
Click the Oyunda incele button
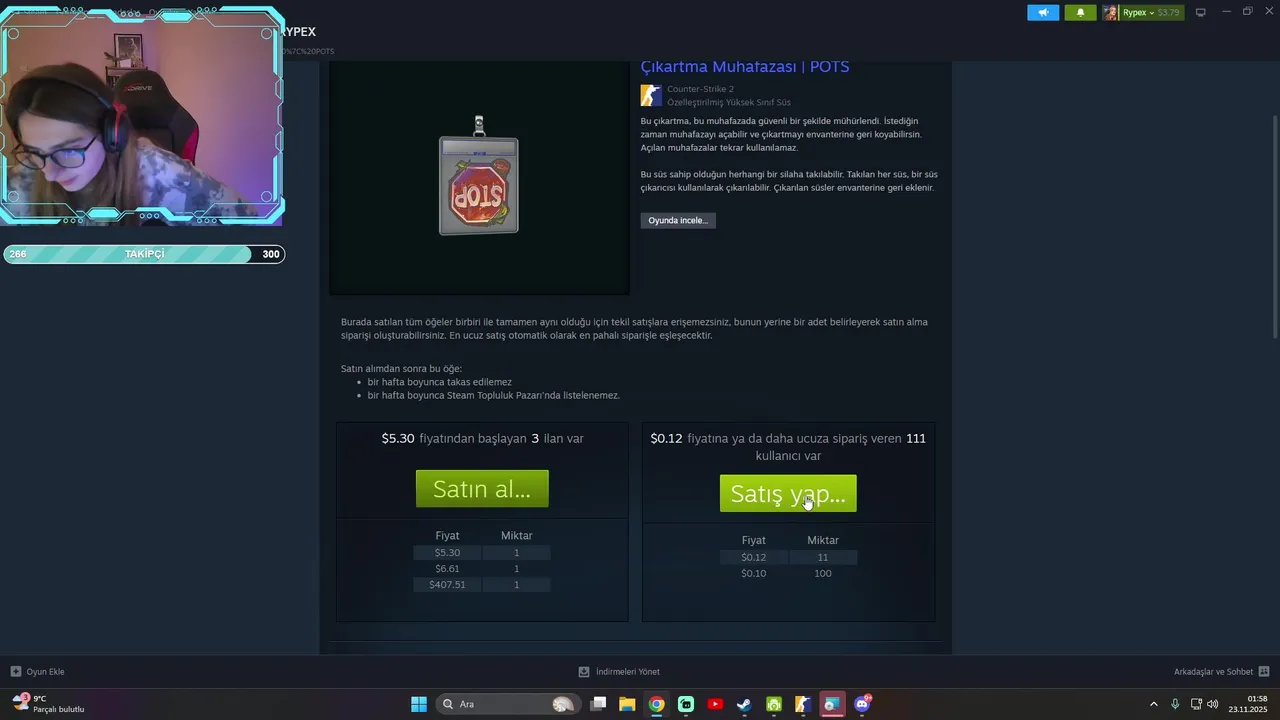point(678,220)
